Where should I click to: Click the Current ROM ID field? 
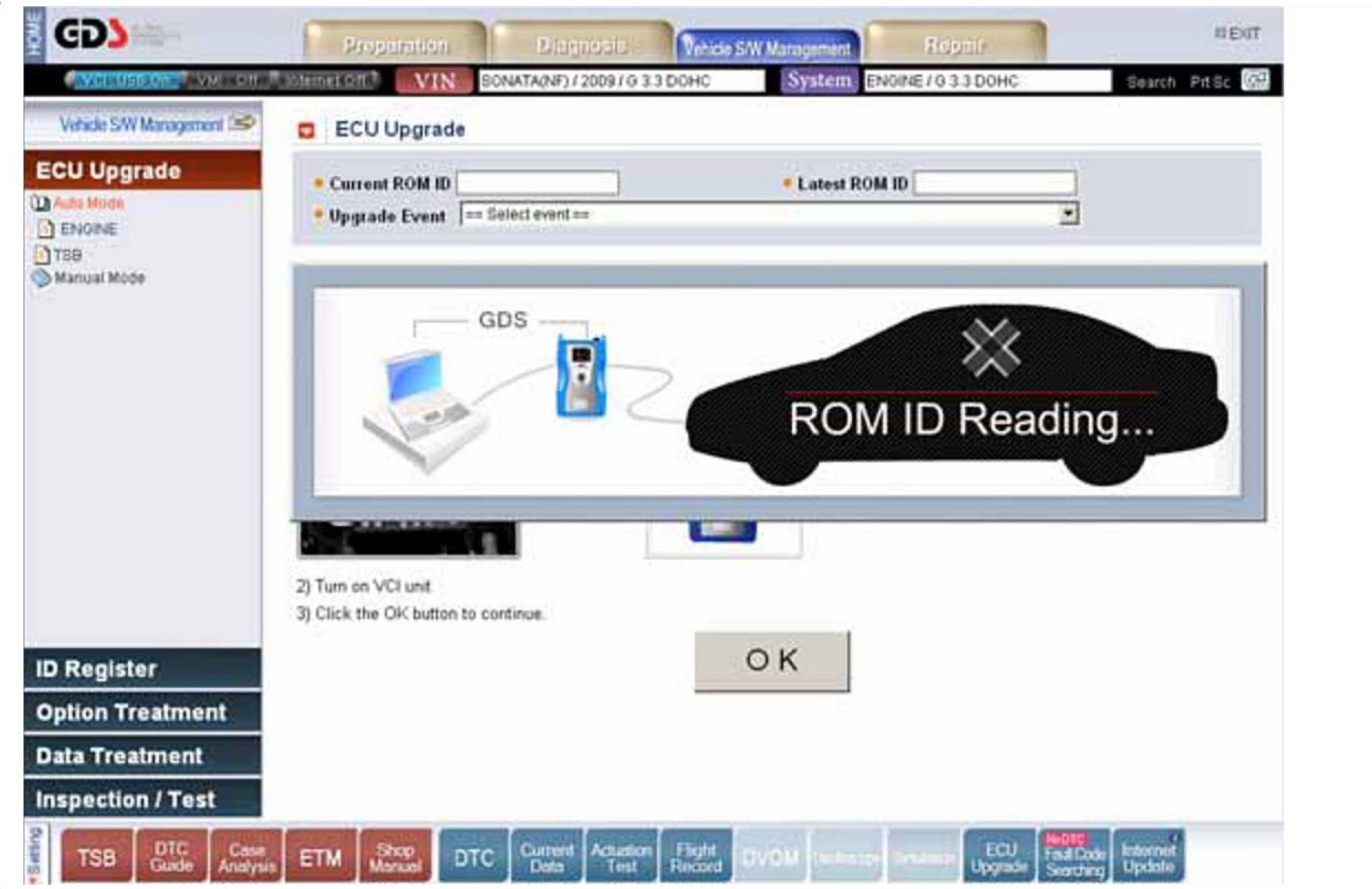[x=538, y=183]
